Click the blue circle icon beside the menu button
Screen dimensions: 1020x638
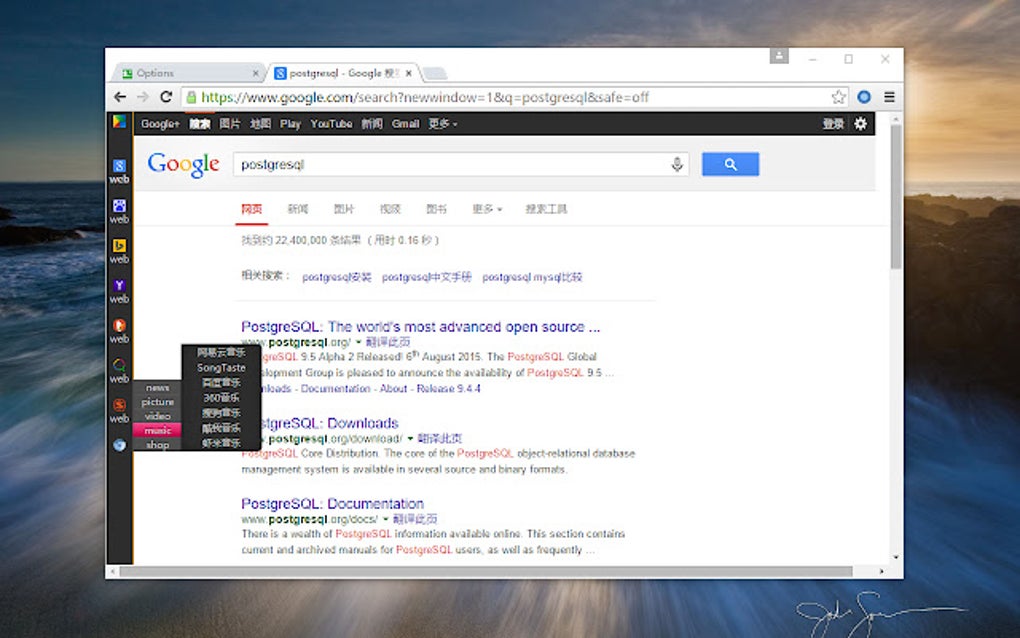pos(864,96)
